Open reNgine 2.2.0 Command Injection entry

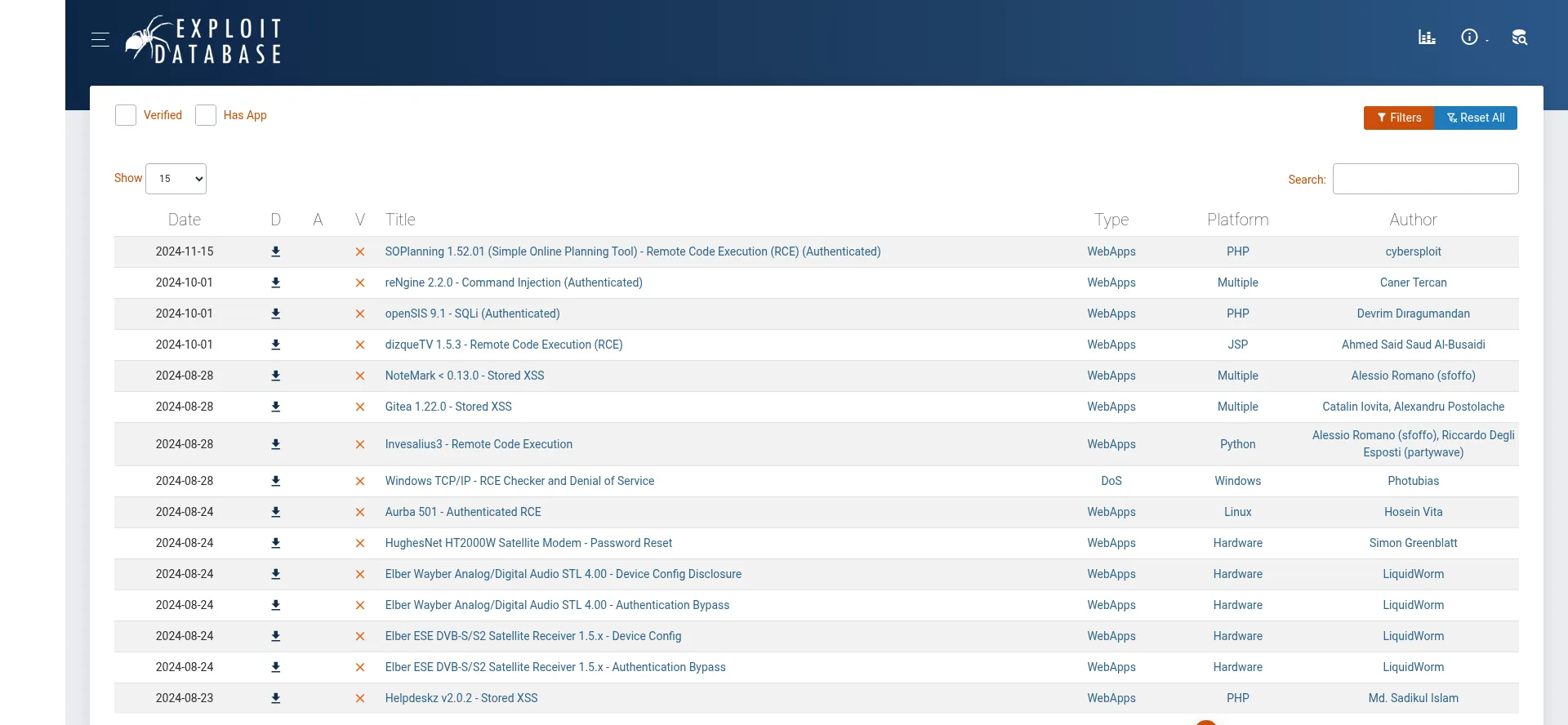pos(514,283)
